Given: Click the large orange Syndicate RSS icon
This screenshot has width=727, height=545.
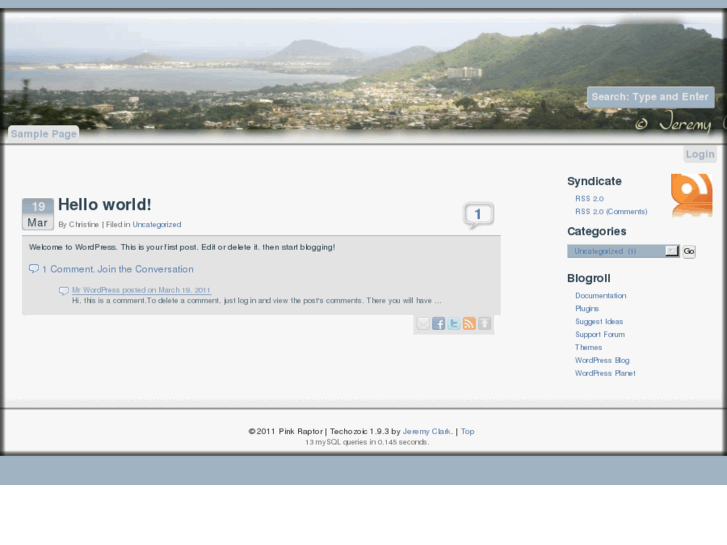Looking at the screenshot, I should tap(691, 194).
